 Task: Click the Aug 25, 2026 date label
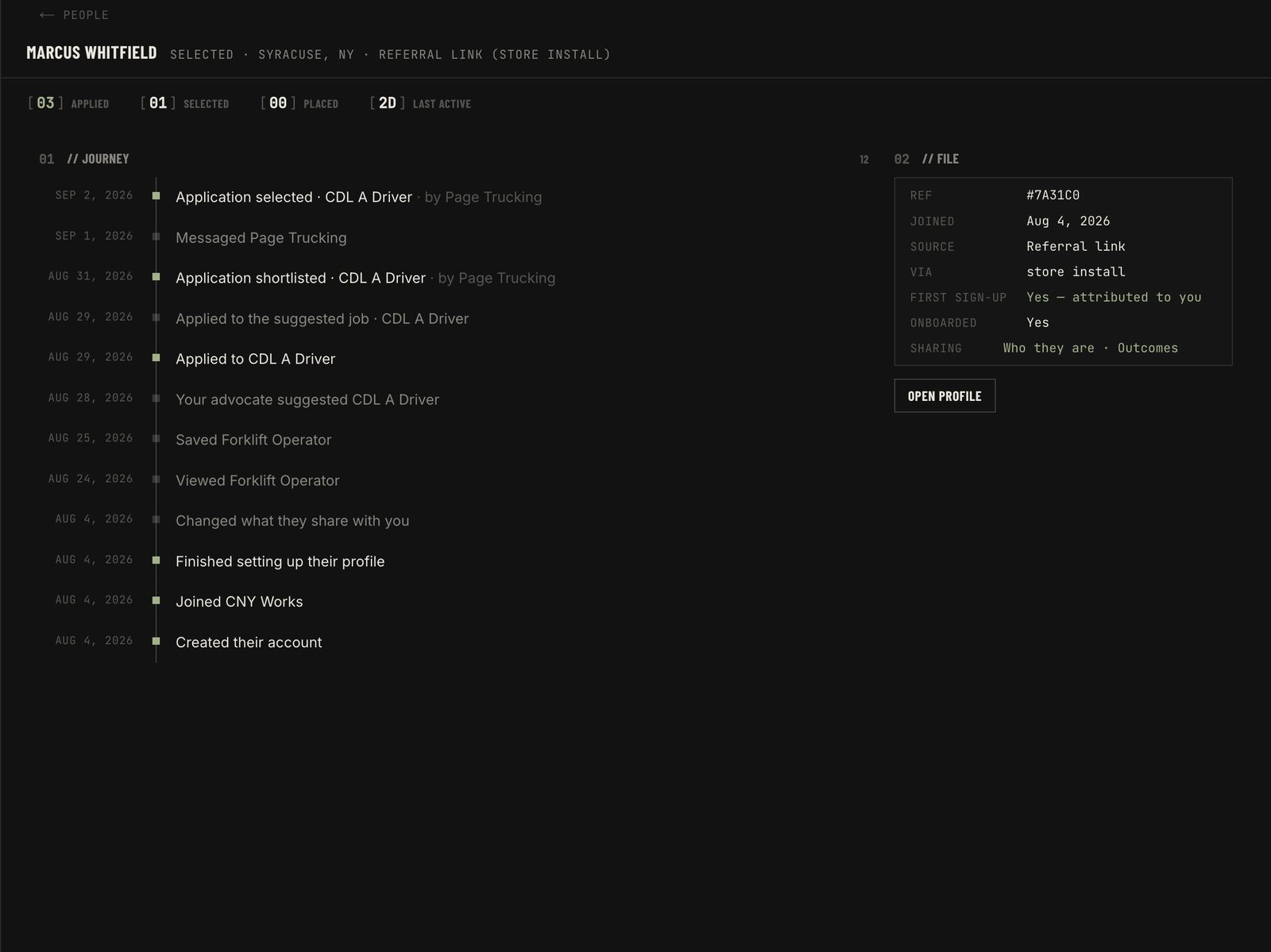tap(91, 438)
